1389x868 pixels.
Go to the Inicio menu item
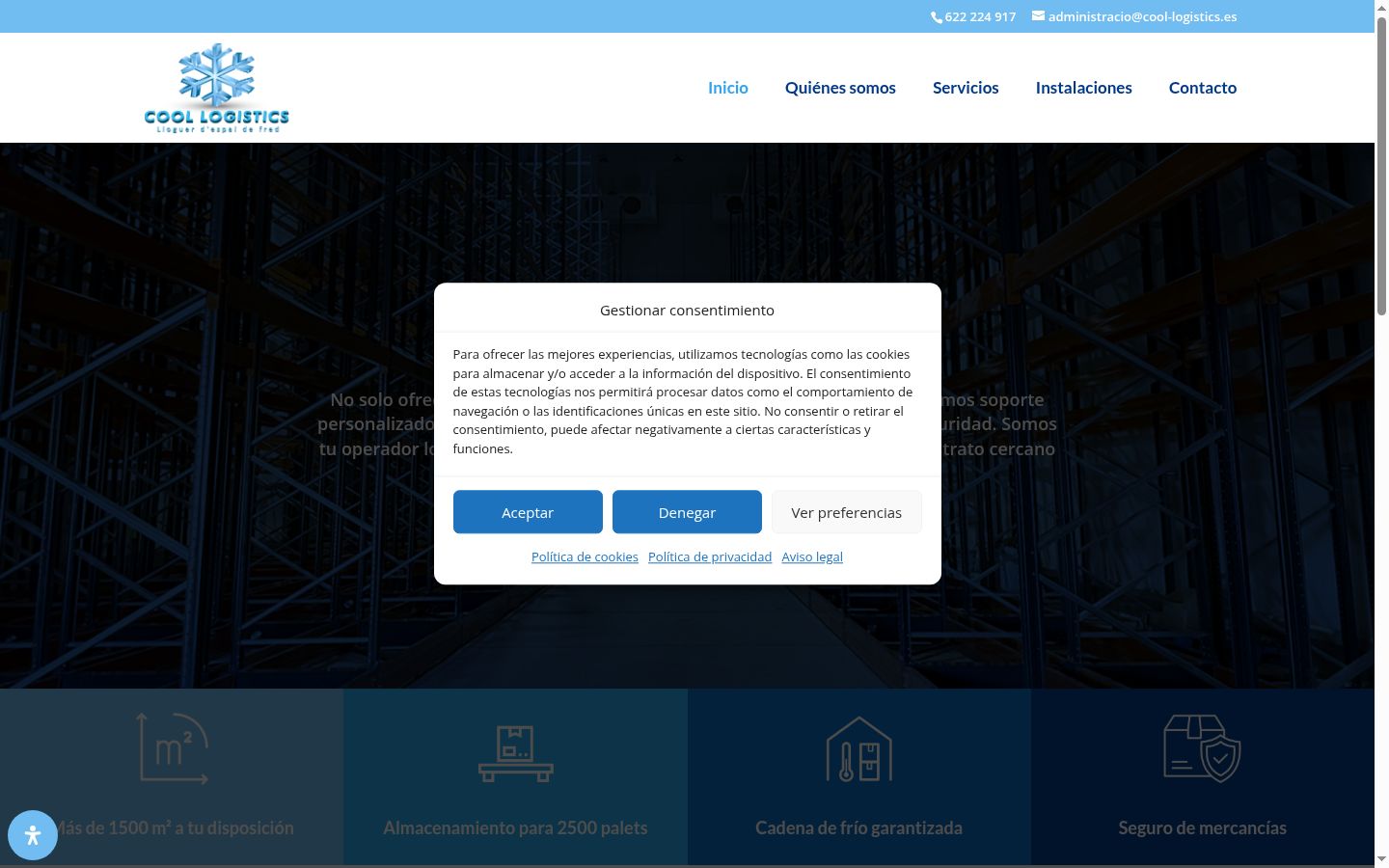coord(728,88)
